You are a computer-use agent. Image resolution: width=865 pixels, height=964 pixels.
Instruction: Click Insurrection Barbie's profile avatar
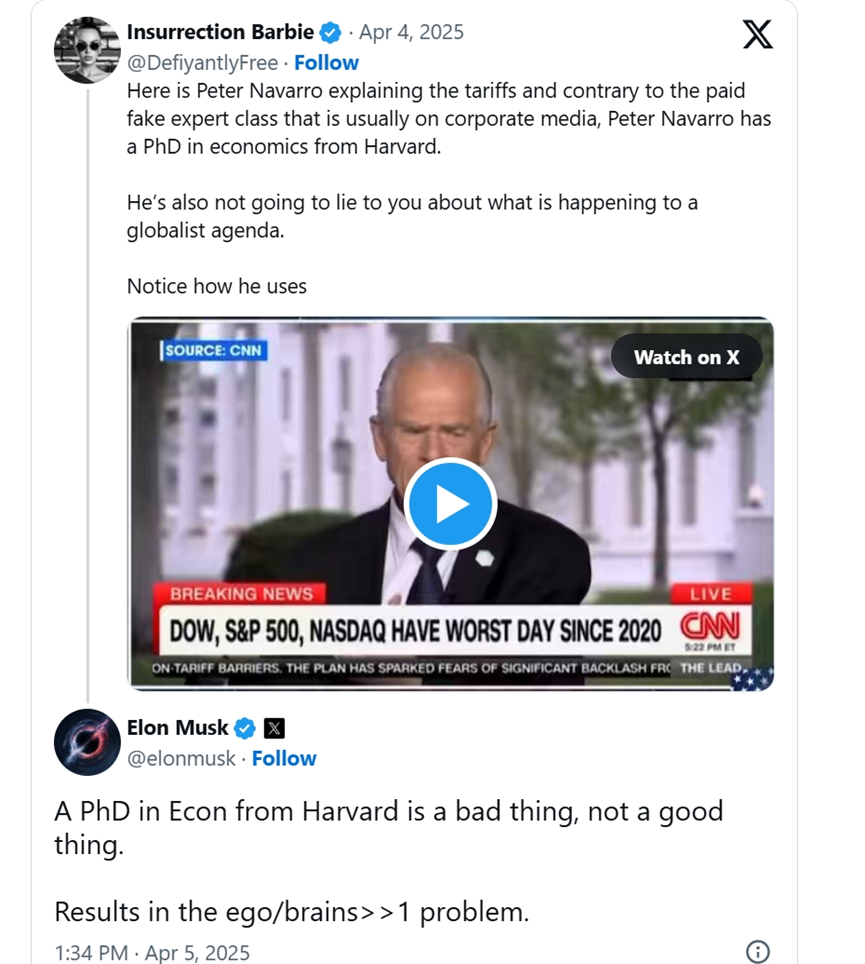(x=87, y=50)
